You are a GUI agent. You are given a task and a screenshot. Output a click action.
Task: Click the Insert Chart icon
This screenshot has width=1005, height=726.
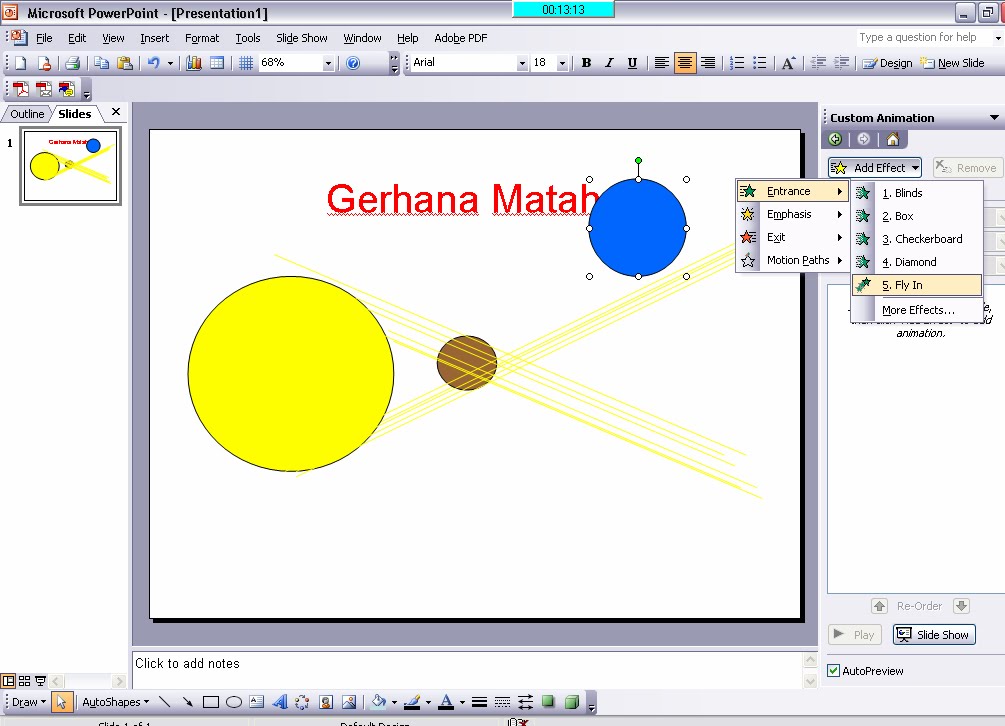(x=195, y=62)
